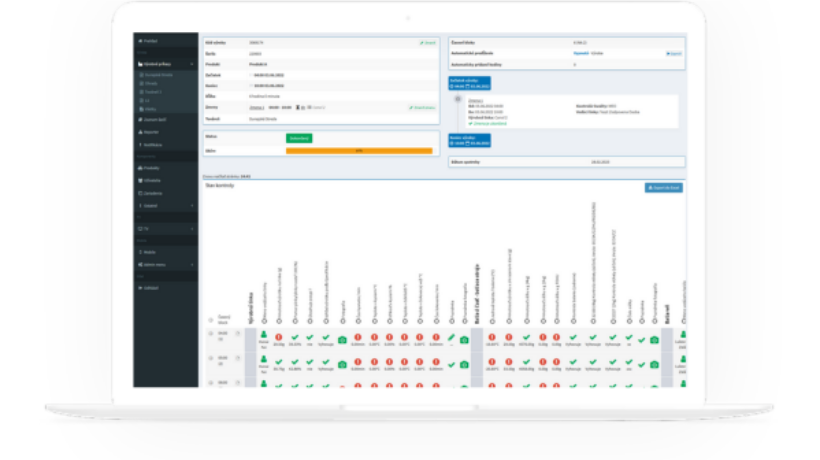Click the Produkty icon in the sidebar
The image size is (820, 460).
point(141,168)
